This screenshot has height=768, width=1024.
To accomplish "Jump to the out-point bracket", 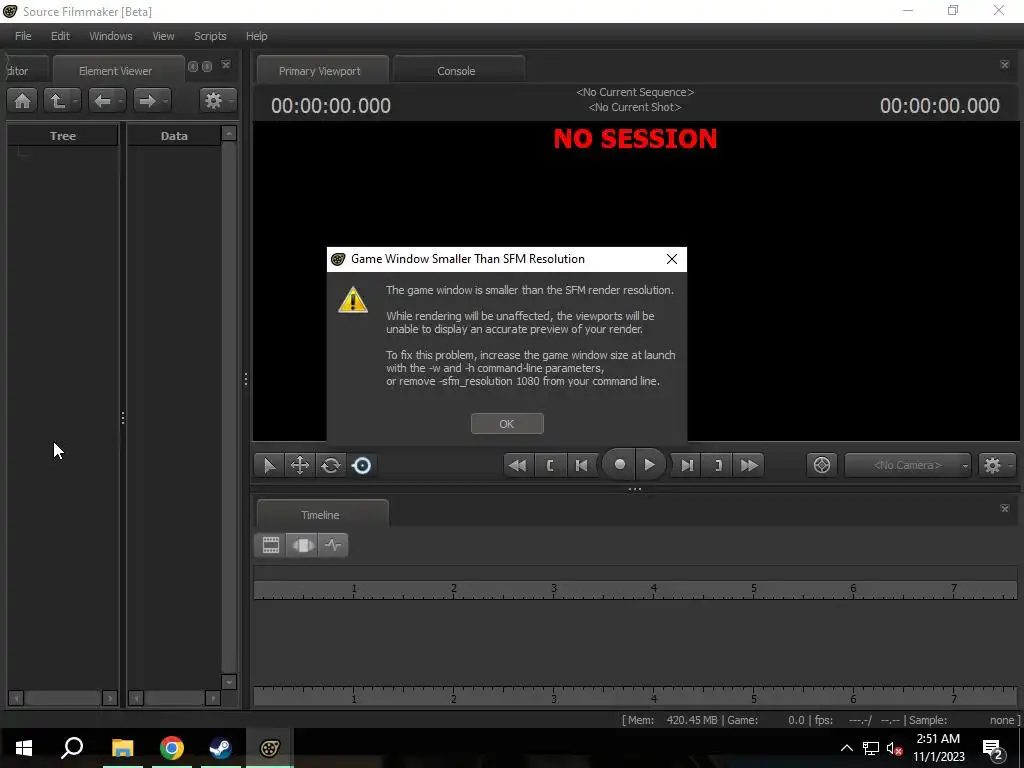I will [718, 466].
